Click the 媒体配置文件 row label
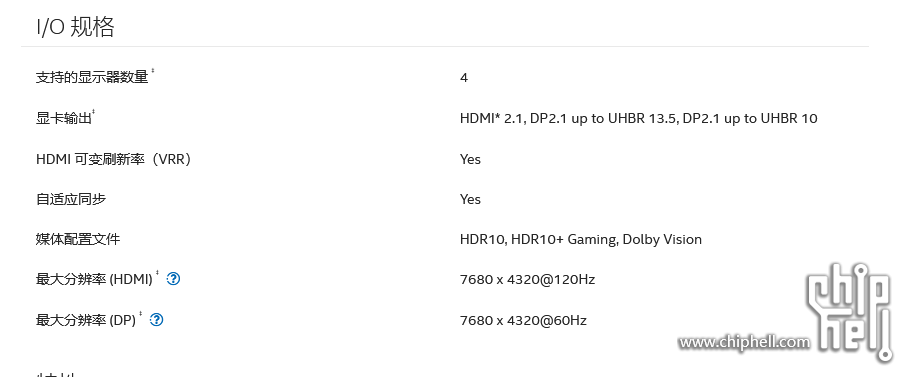 pyautogui.click(x=78, y=239)
